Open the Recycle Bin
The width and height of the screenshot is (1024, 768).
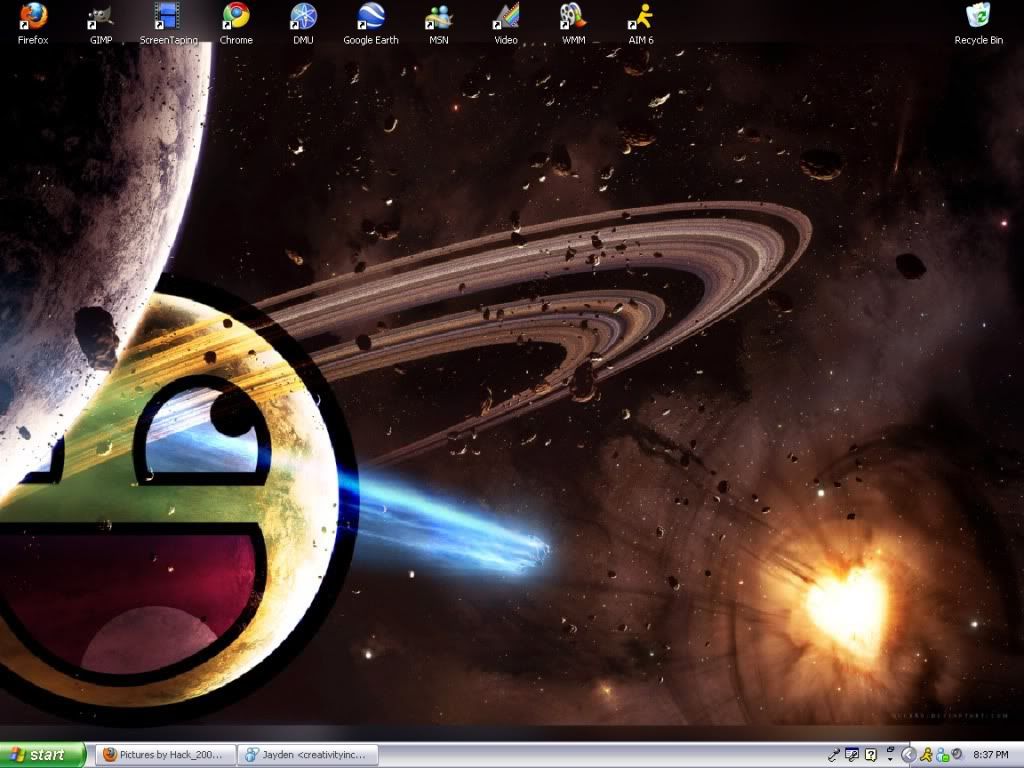pos(977,18)
